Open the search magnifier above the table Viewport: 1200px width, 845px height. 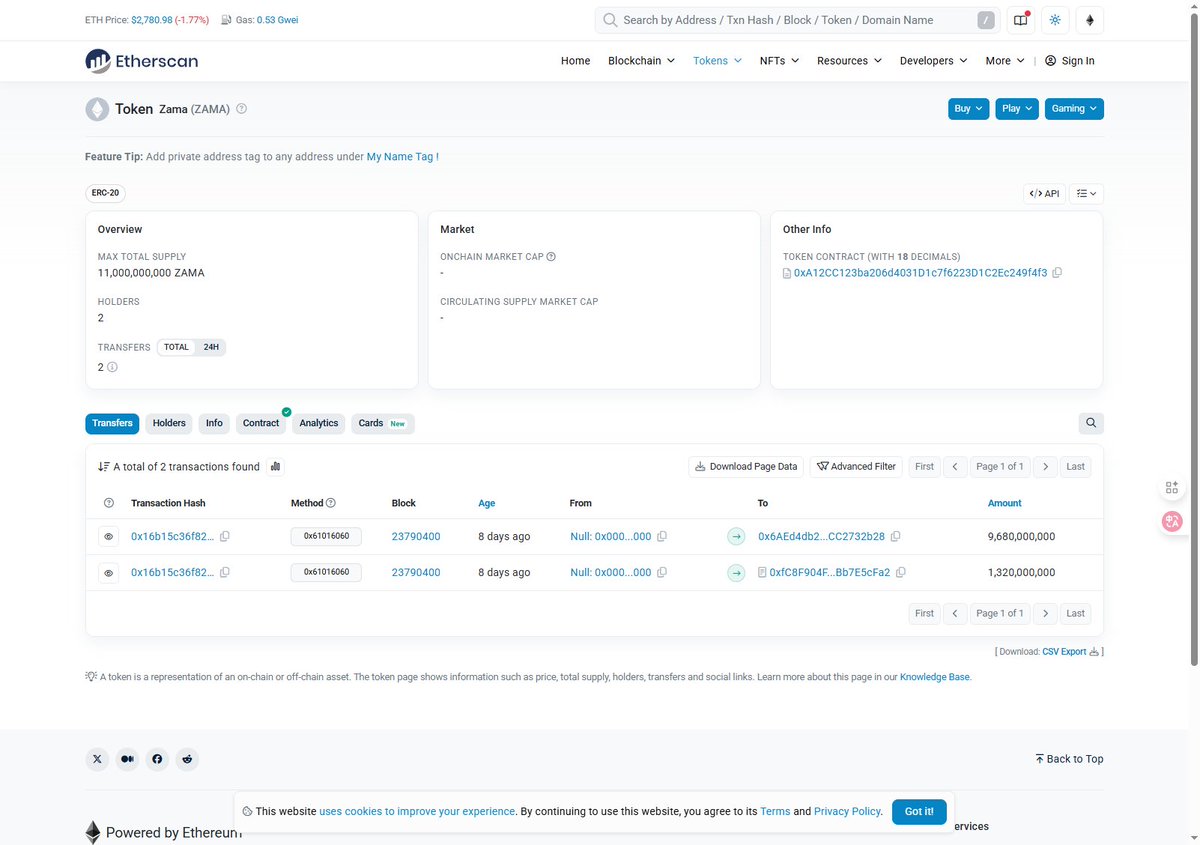tap(1091, 423)
